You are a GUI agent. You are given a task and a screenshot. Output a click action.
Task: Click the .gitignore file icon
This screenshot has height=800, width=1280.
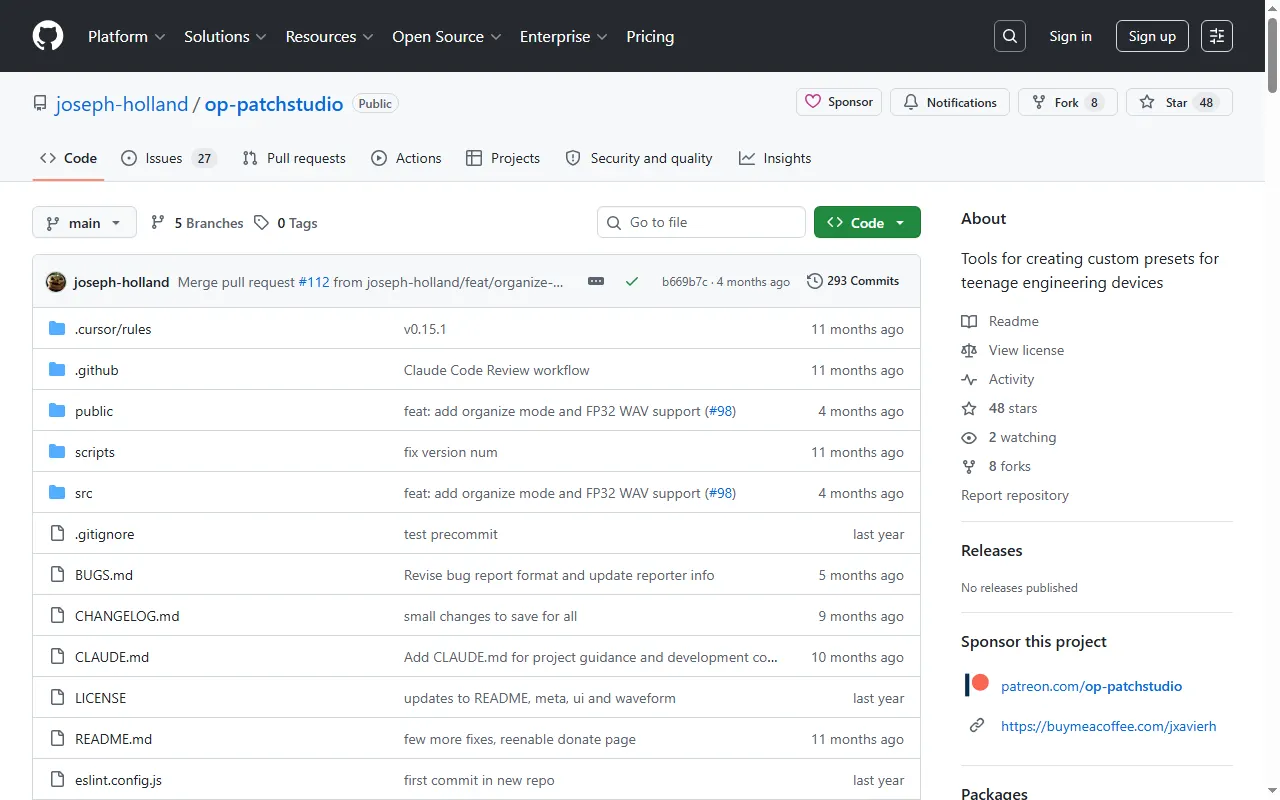click(57, 534)
